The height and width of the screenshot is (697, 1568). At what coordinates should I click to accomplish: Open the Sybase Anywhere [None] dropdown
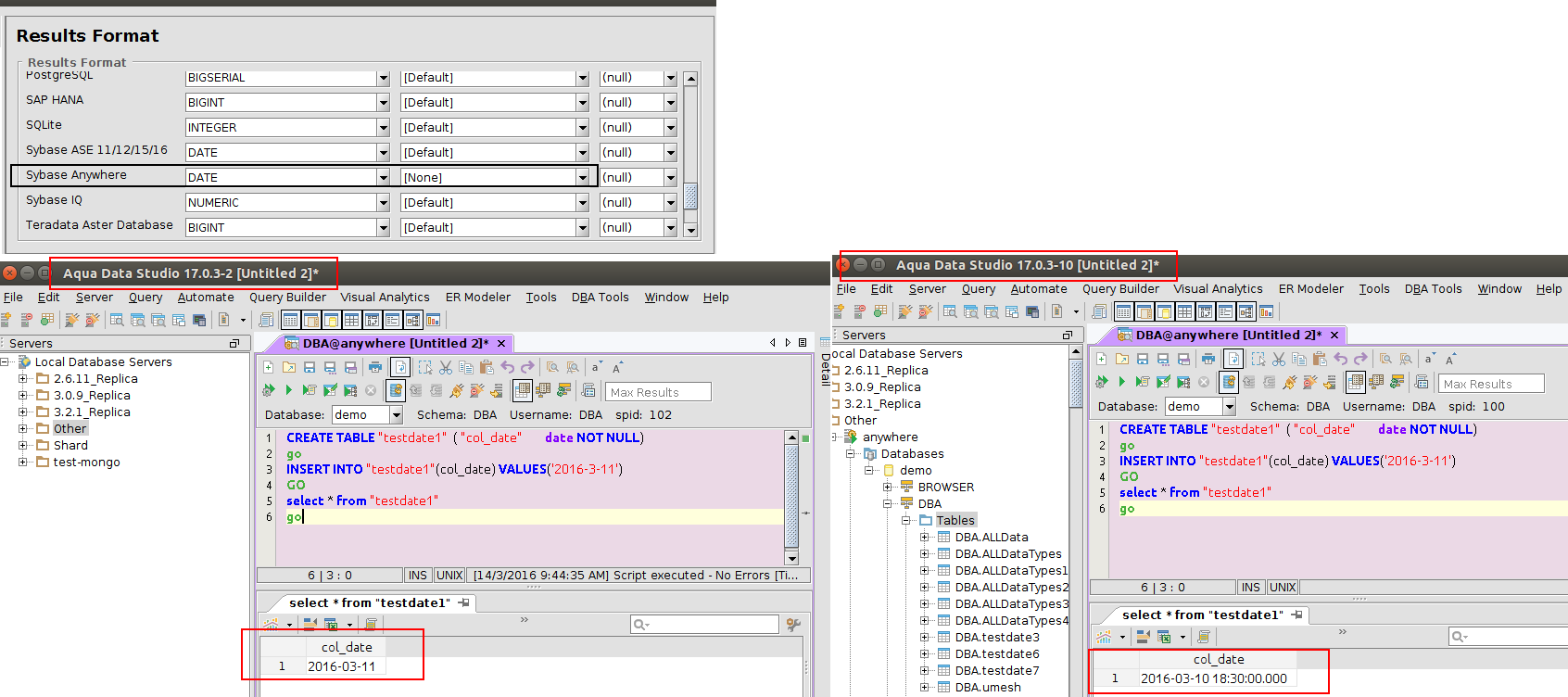pos(582,178)
